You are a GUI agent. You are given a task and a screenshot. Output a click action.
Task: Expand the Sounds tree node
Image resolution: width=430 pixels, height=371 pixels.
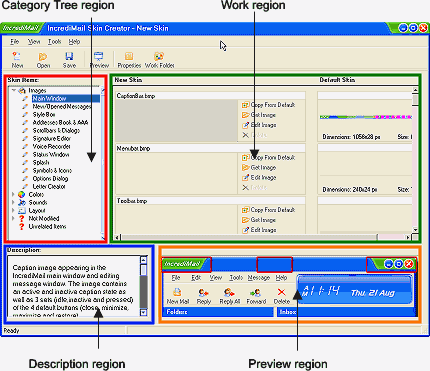coord(13,202)
